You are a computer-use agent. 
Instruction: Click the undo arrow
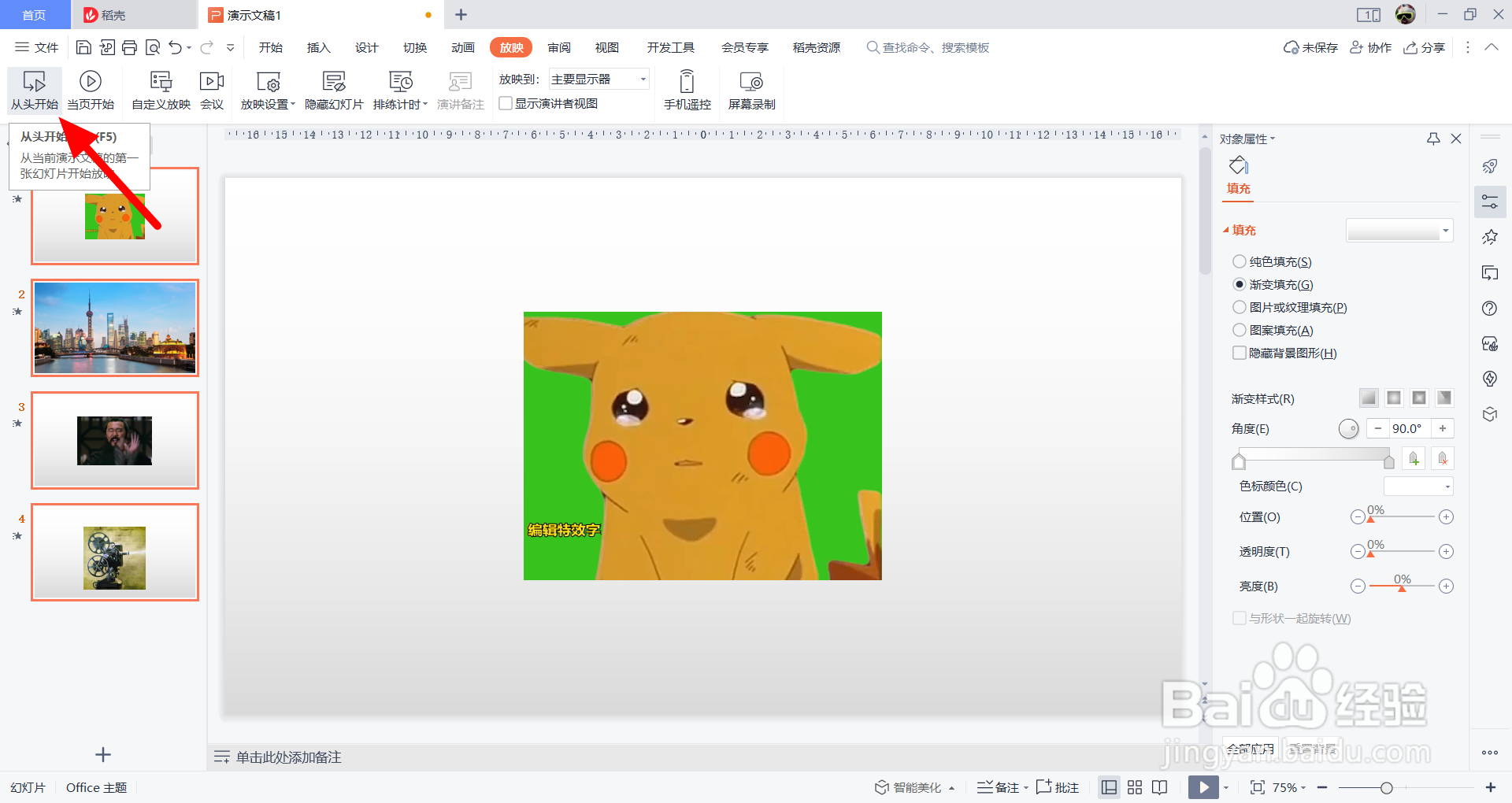176,48
